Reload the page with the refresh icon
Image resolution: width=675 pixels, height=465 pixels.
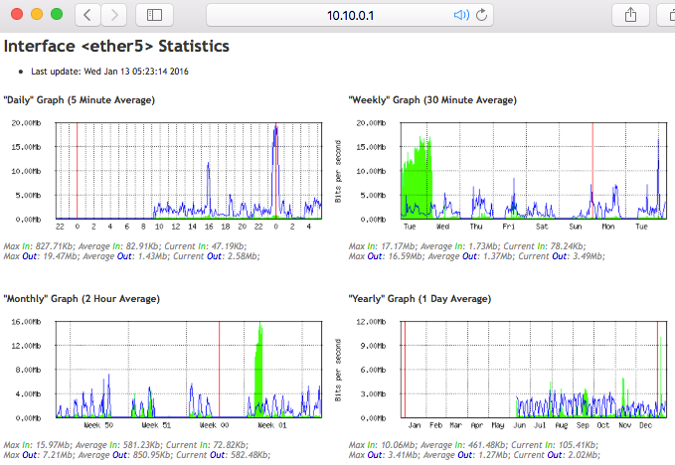[481, 15]
